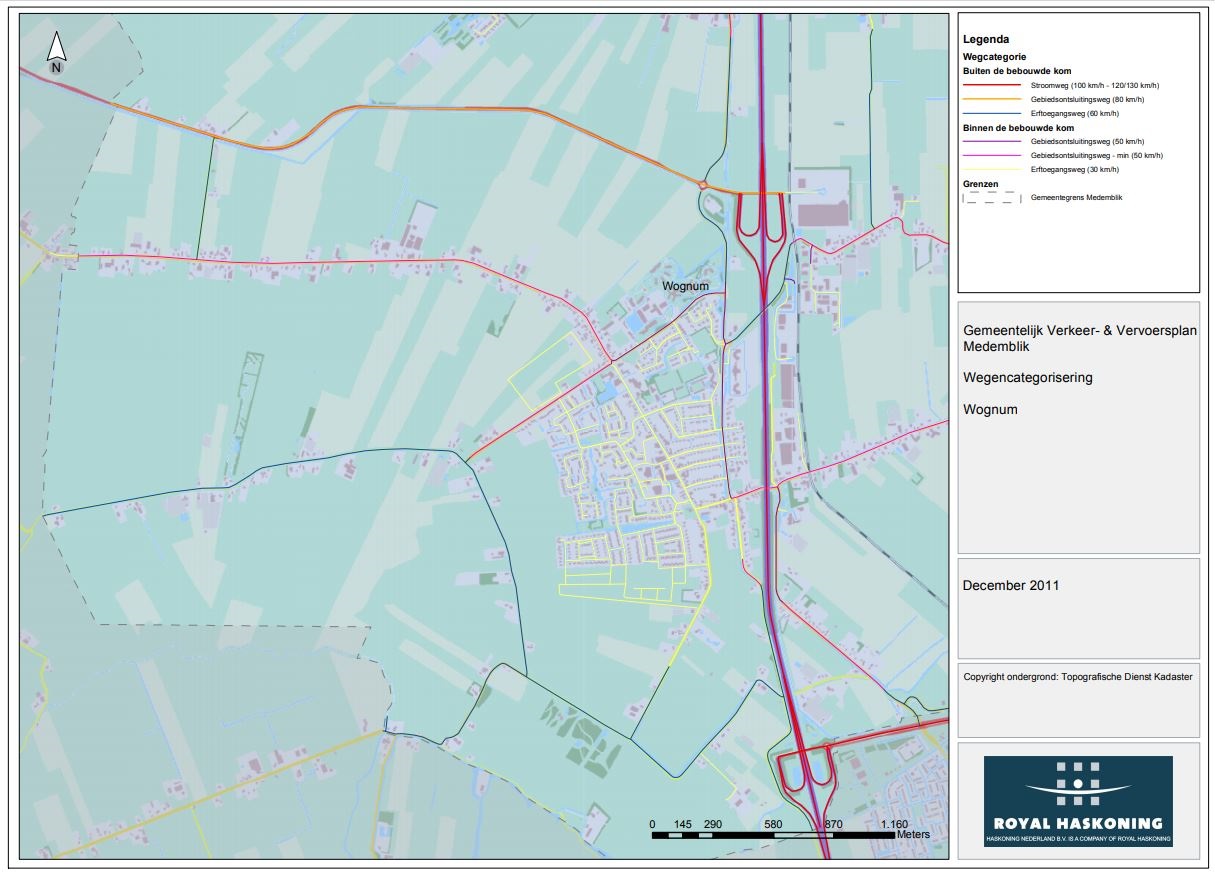1215x875 pixels.
Task: Click "Gemeentelijk Verkeer- & Vervoersplan" title line
Action: (1079, 330)
